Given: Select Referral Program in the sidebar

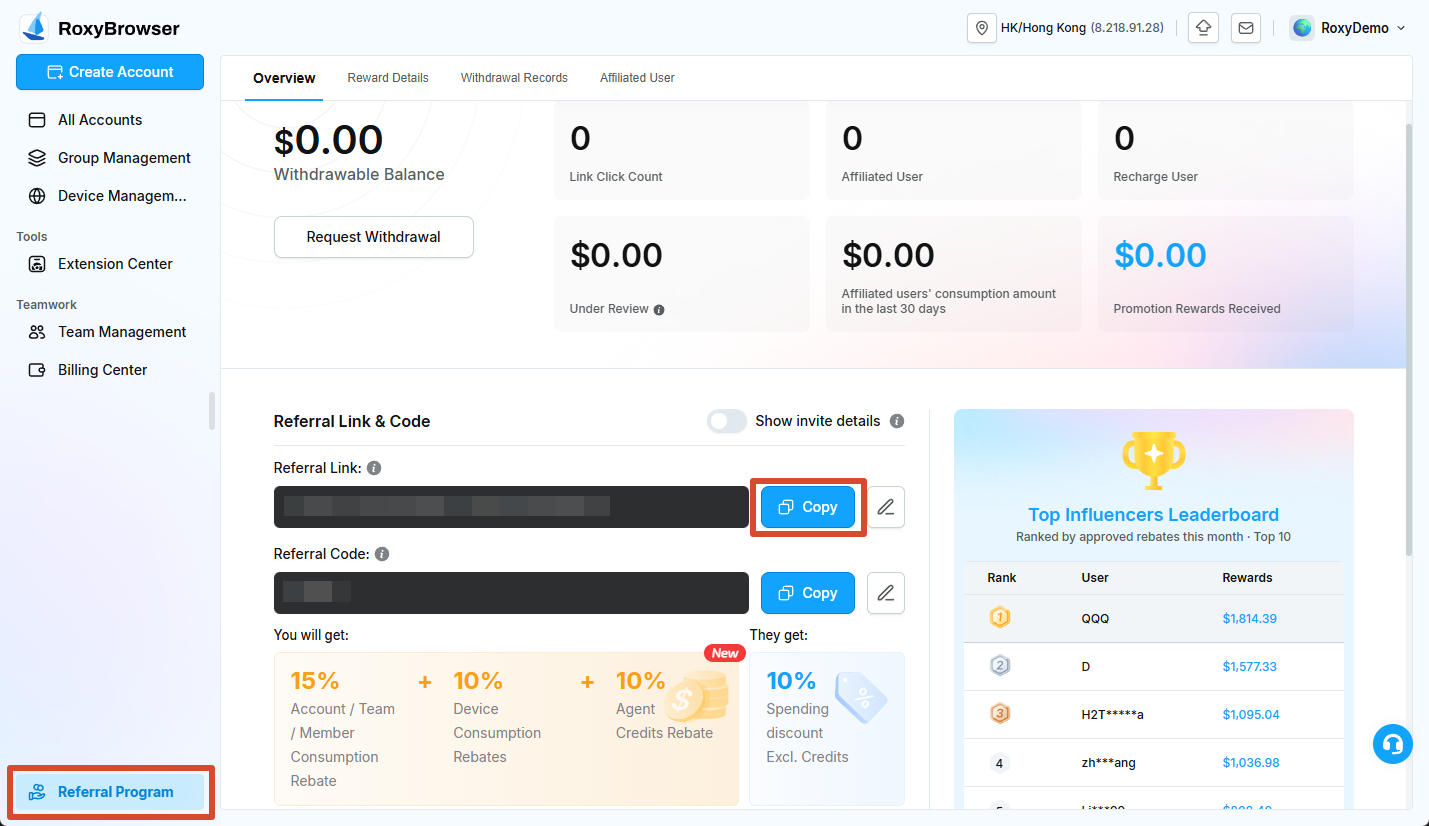Looking at the screenshot, I should (x=110, y=792).
